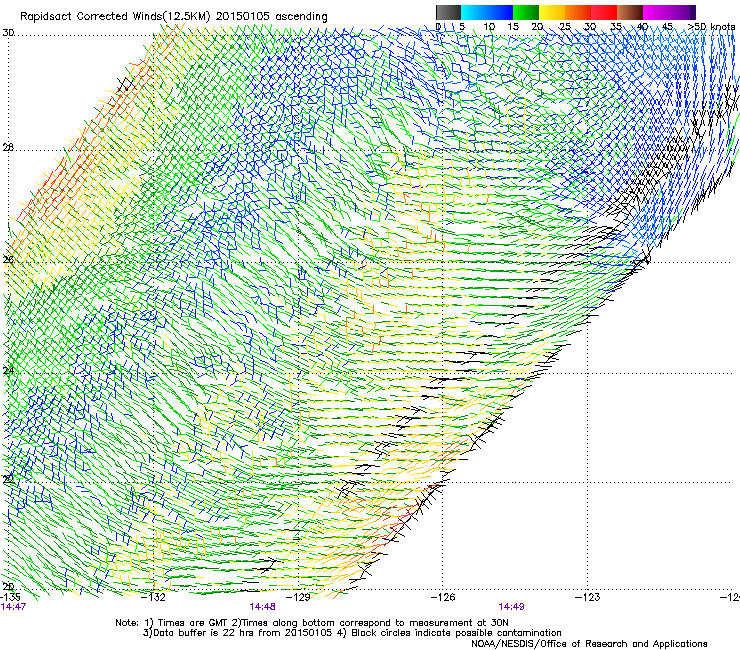This screenshot has height=650, width=740.
Task: Click the legend tick label '10'
Action: [x=489, y=26]
